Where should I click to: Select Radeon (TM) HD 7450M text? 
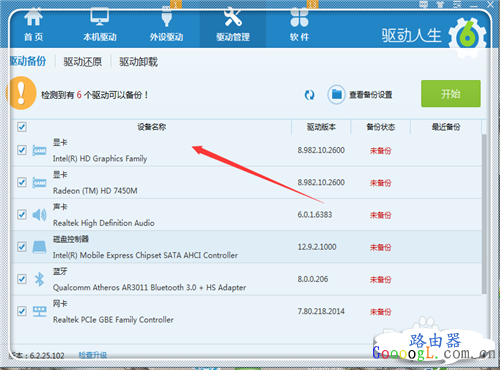pyautogui.click(x=95, y=191)
